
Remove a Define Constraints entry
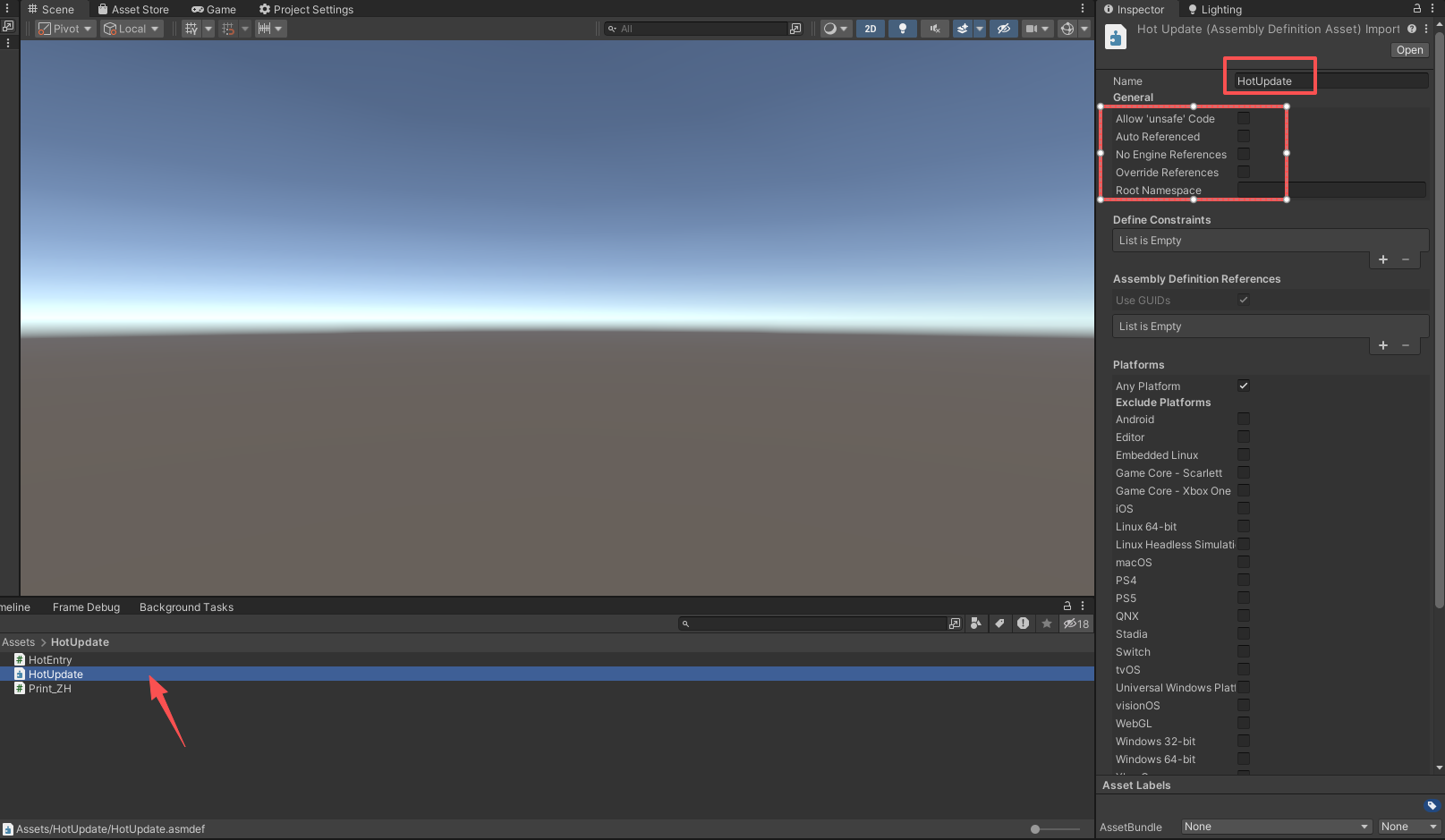coord(1406,259)
